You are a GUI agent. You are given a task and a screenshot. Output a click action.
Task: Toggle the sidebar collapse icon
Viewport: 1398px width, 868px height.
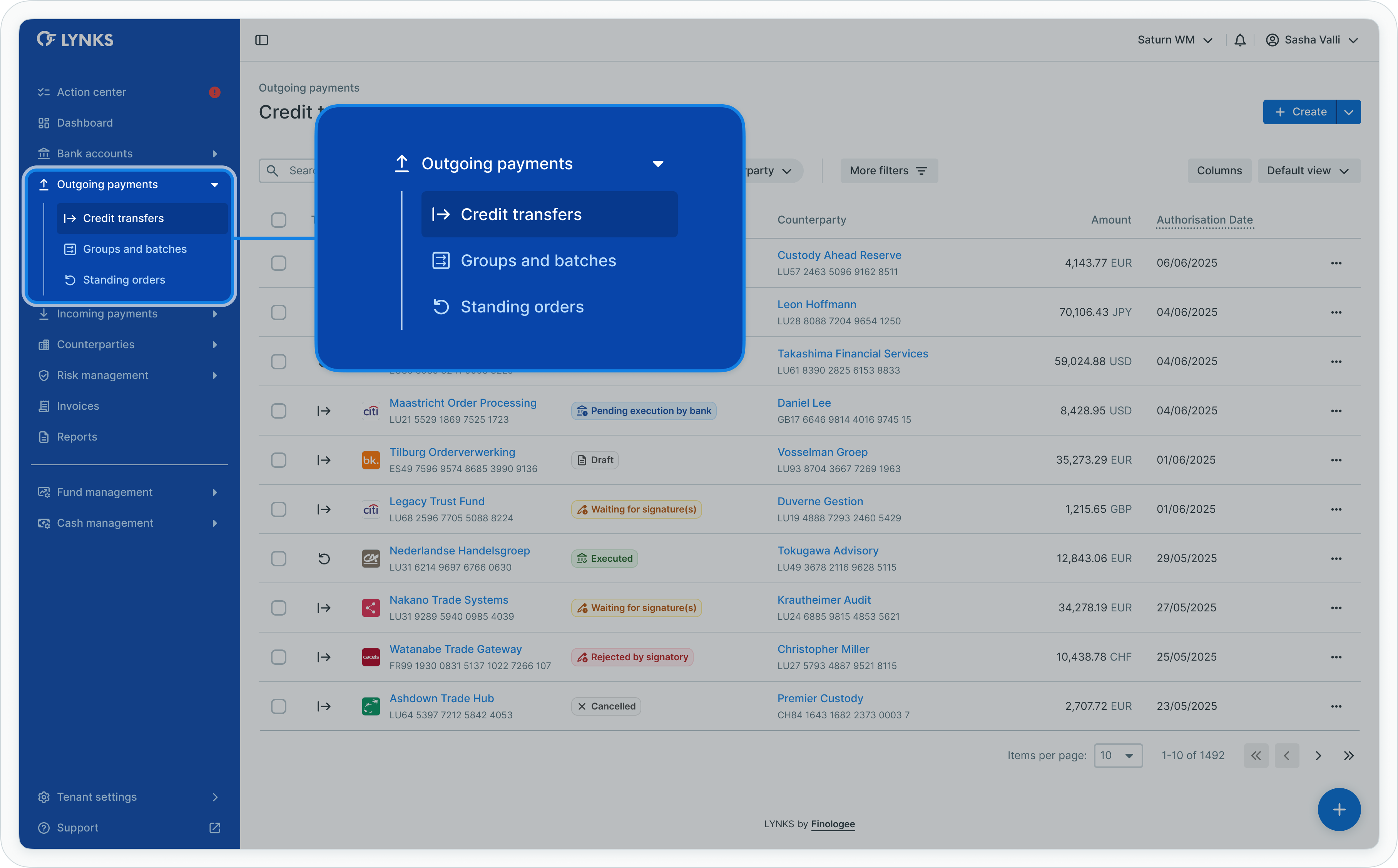click(x=262, y=40)
